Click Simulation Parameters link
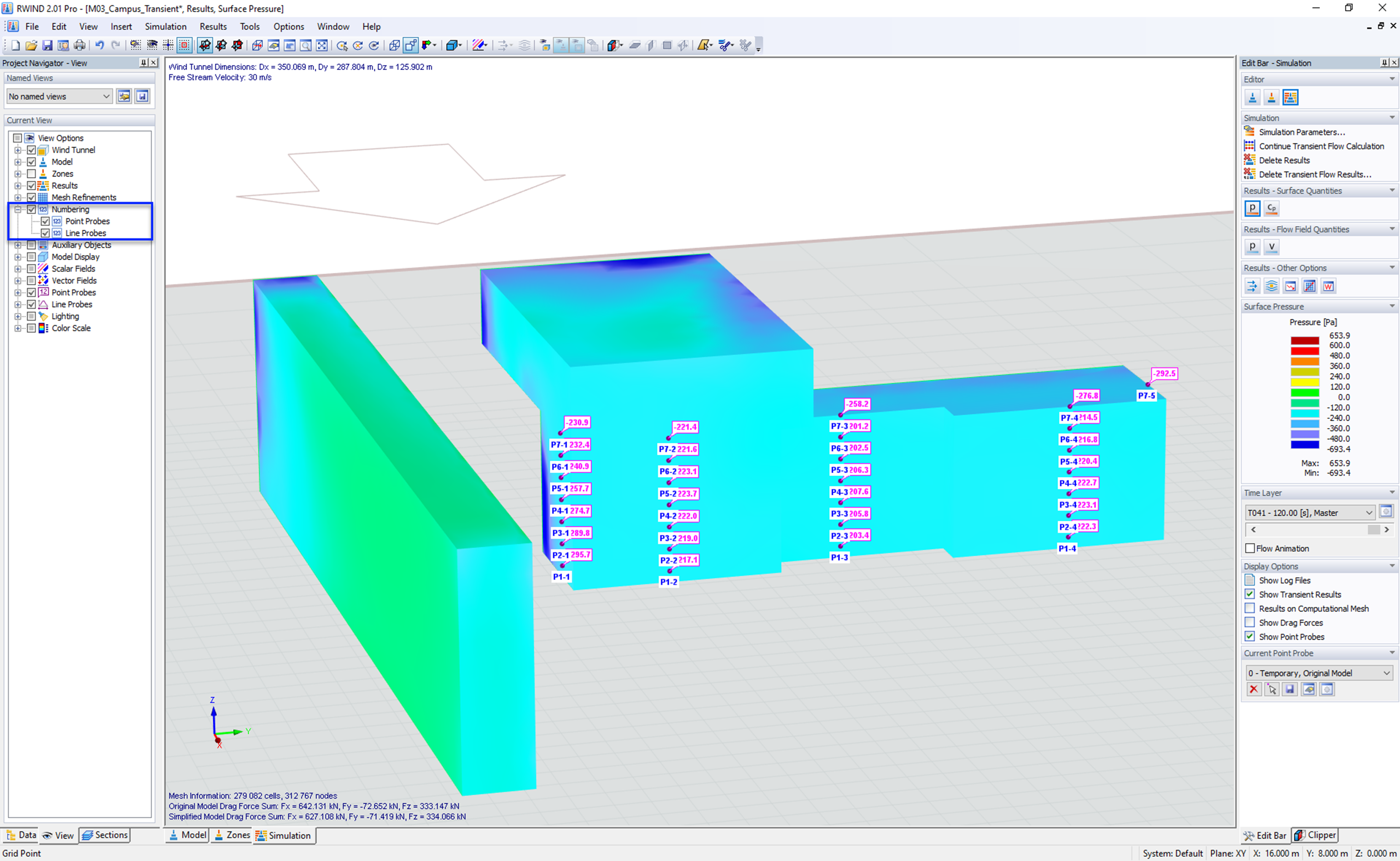 pos(1301,131)
